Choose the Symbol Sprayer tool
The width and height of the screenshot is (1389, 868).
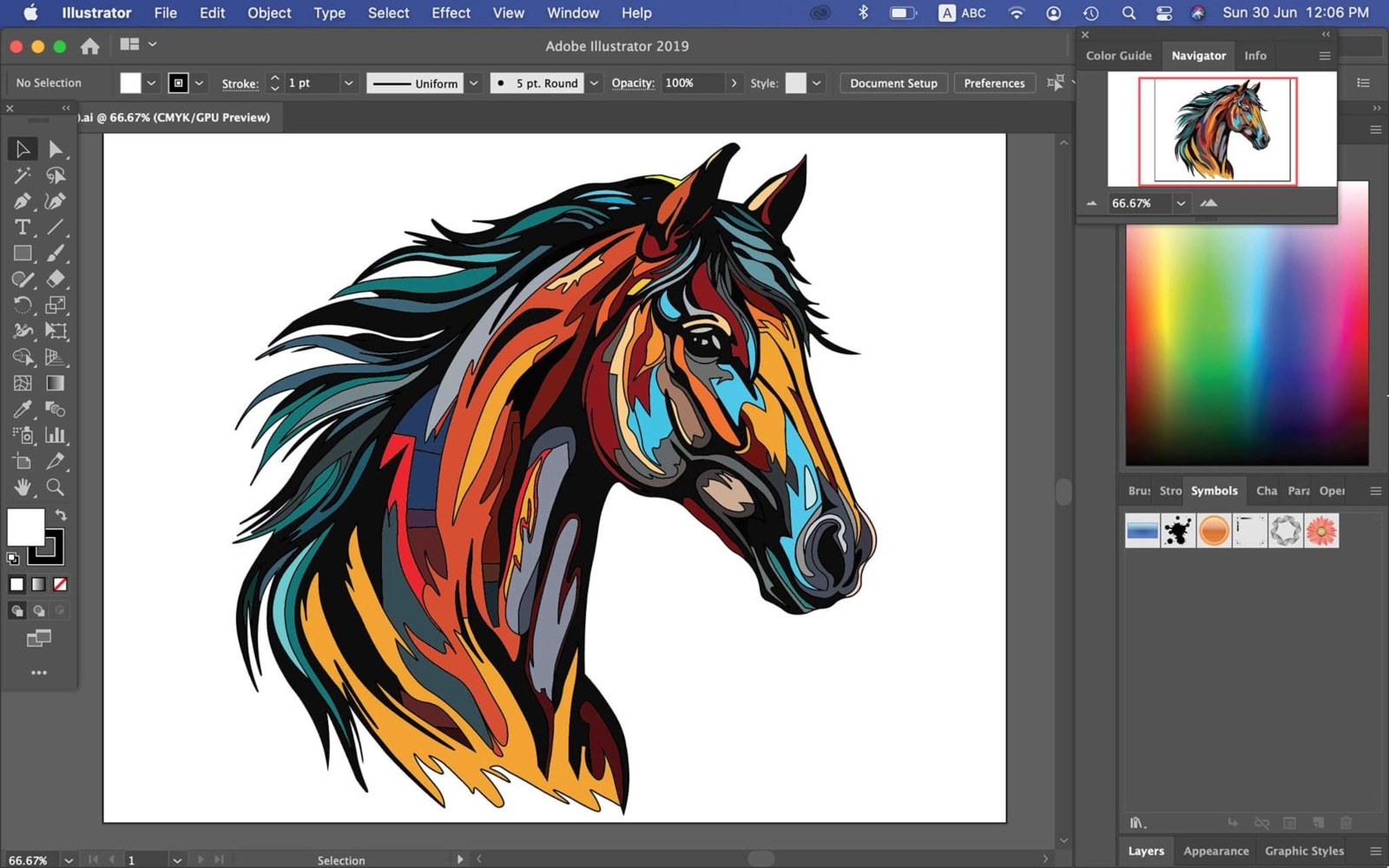[x=23, y=436]
